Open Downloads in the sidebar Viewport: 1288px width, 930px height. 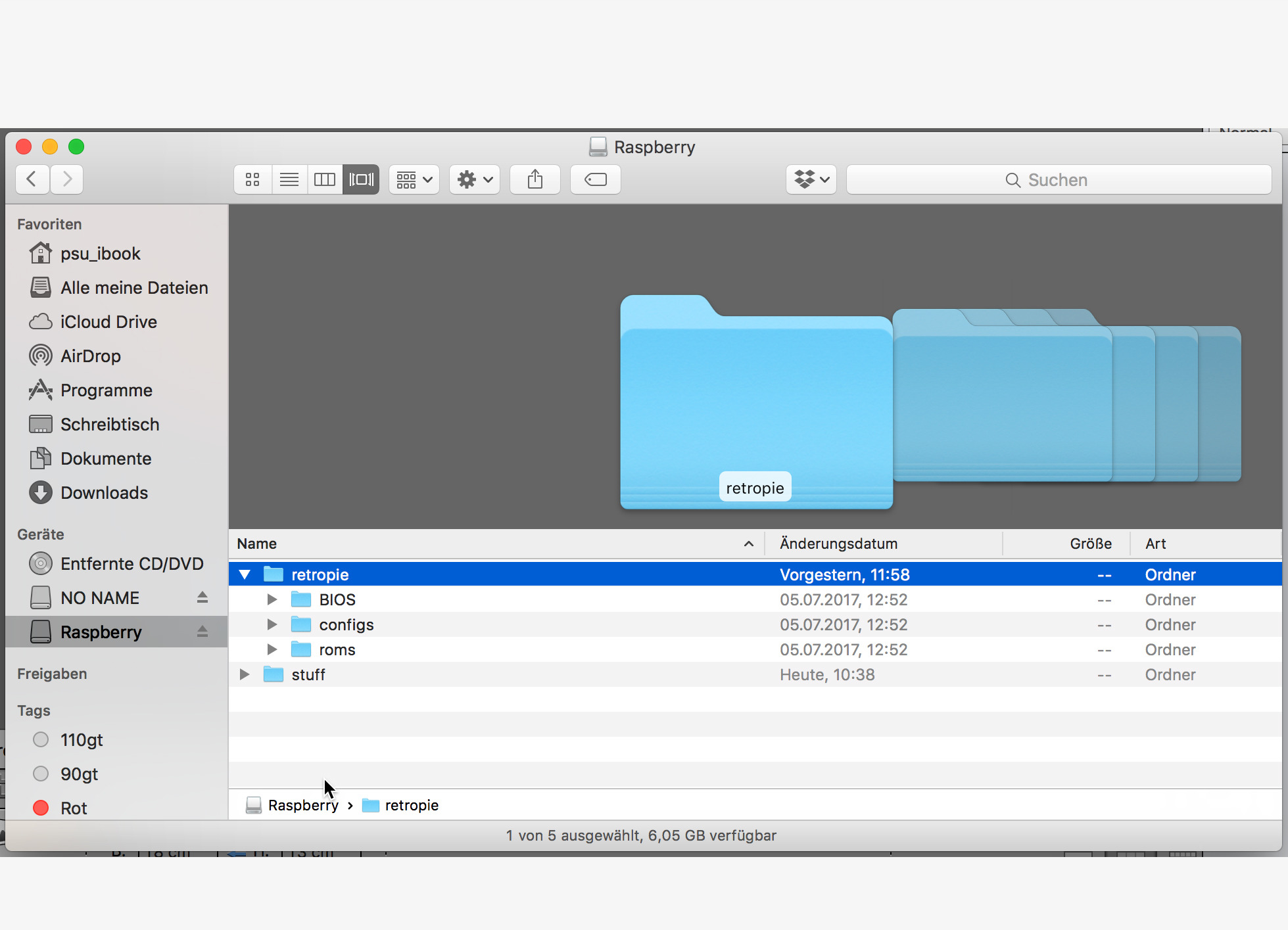tap(104, 493)
